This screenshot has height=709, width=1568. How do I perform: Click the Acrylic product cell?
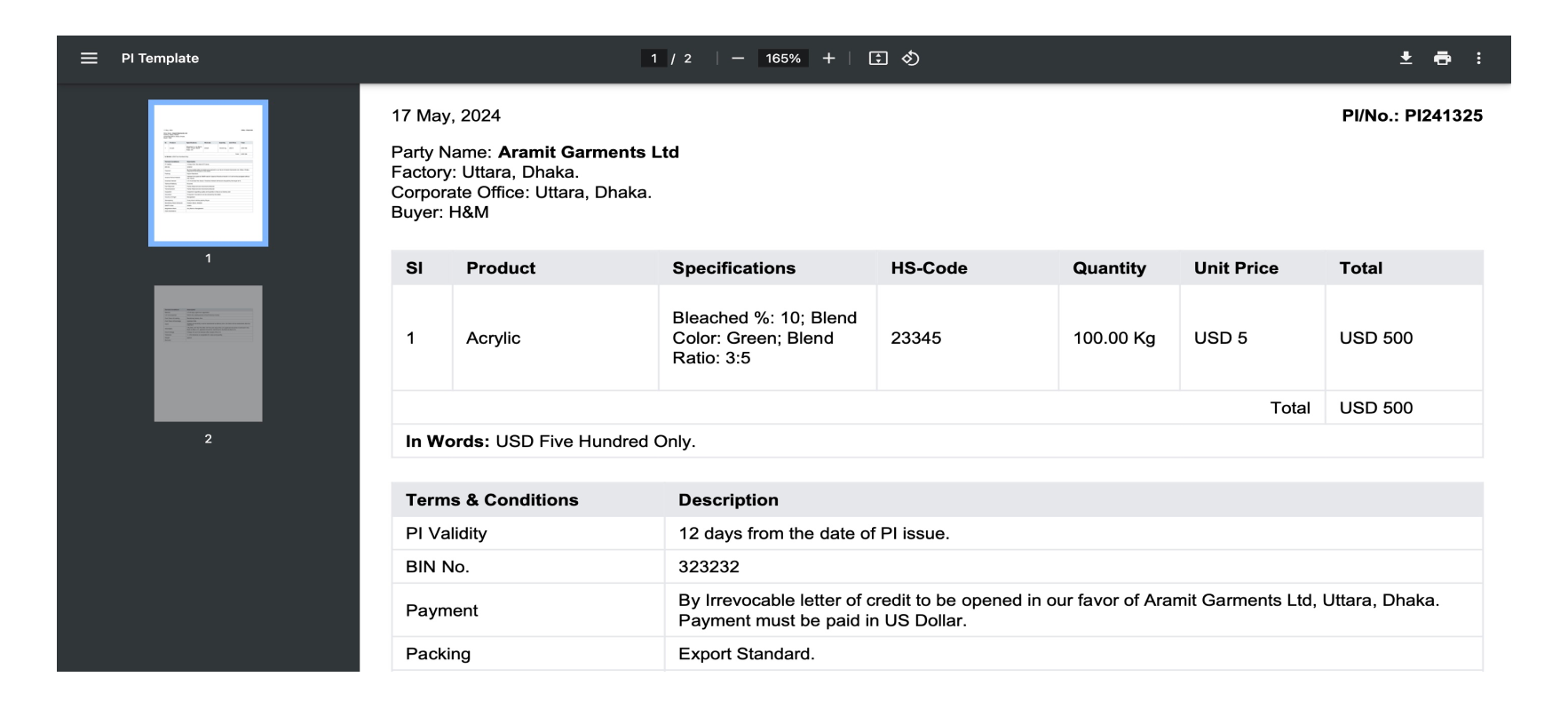tap(494, 339)
